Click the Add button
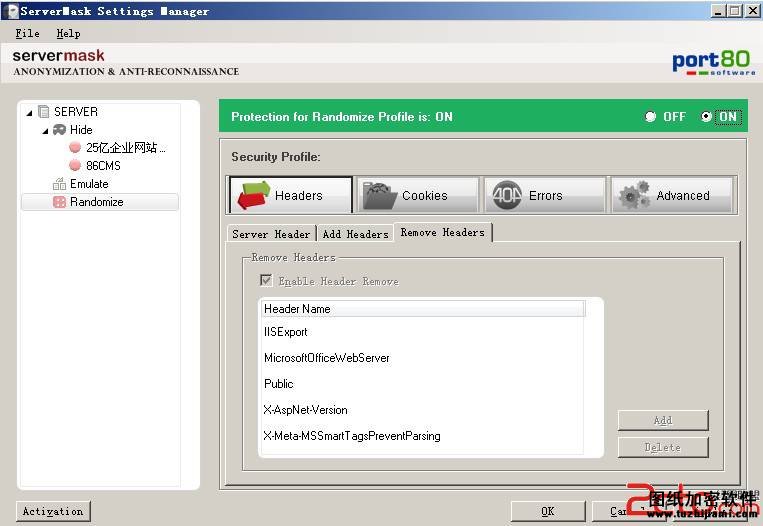The image size is (763, 526). coord(663,420)
